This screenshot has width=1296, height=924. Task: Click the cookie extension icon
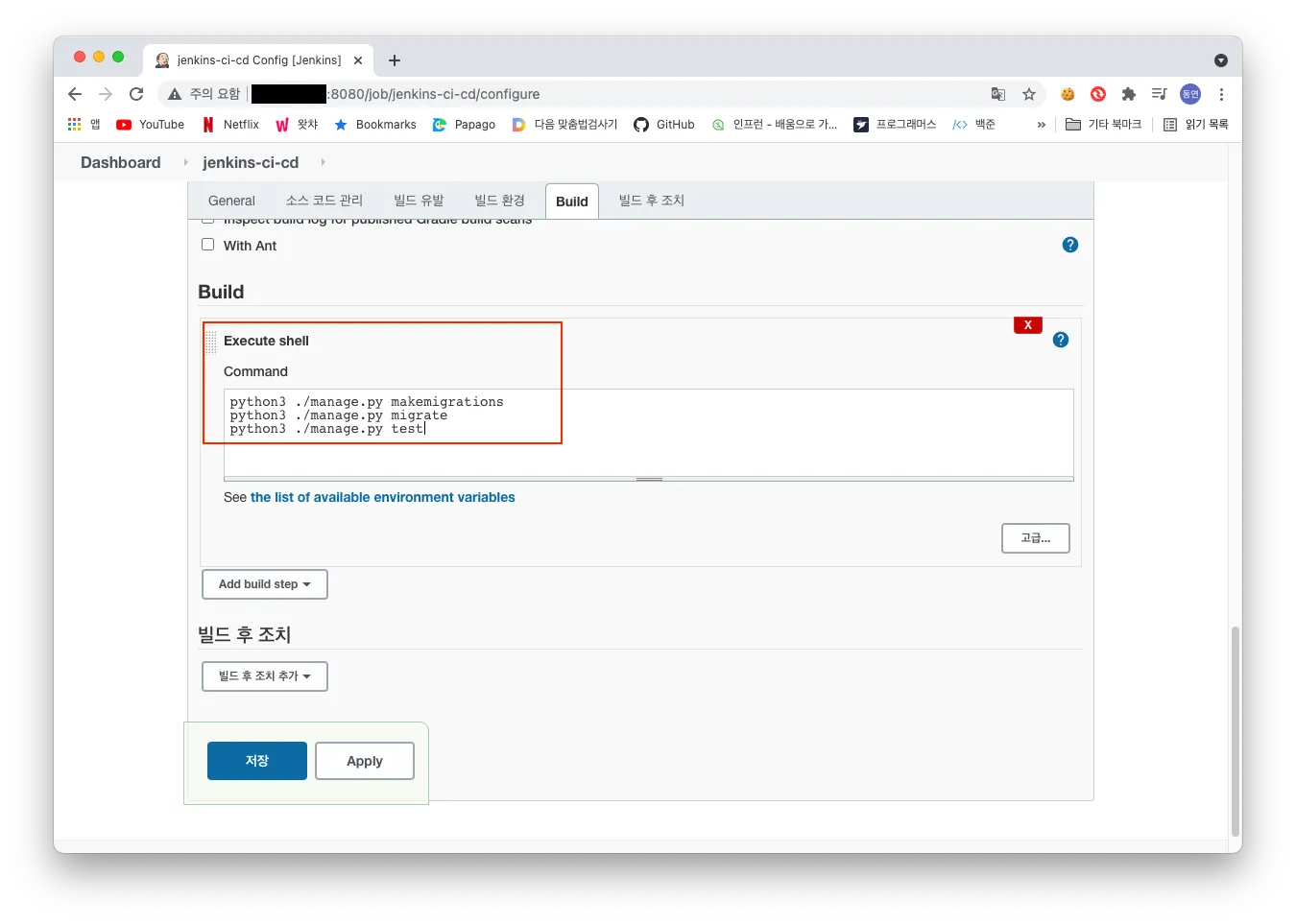[1068, 94]
